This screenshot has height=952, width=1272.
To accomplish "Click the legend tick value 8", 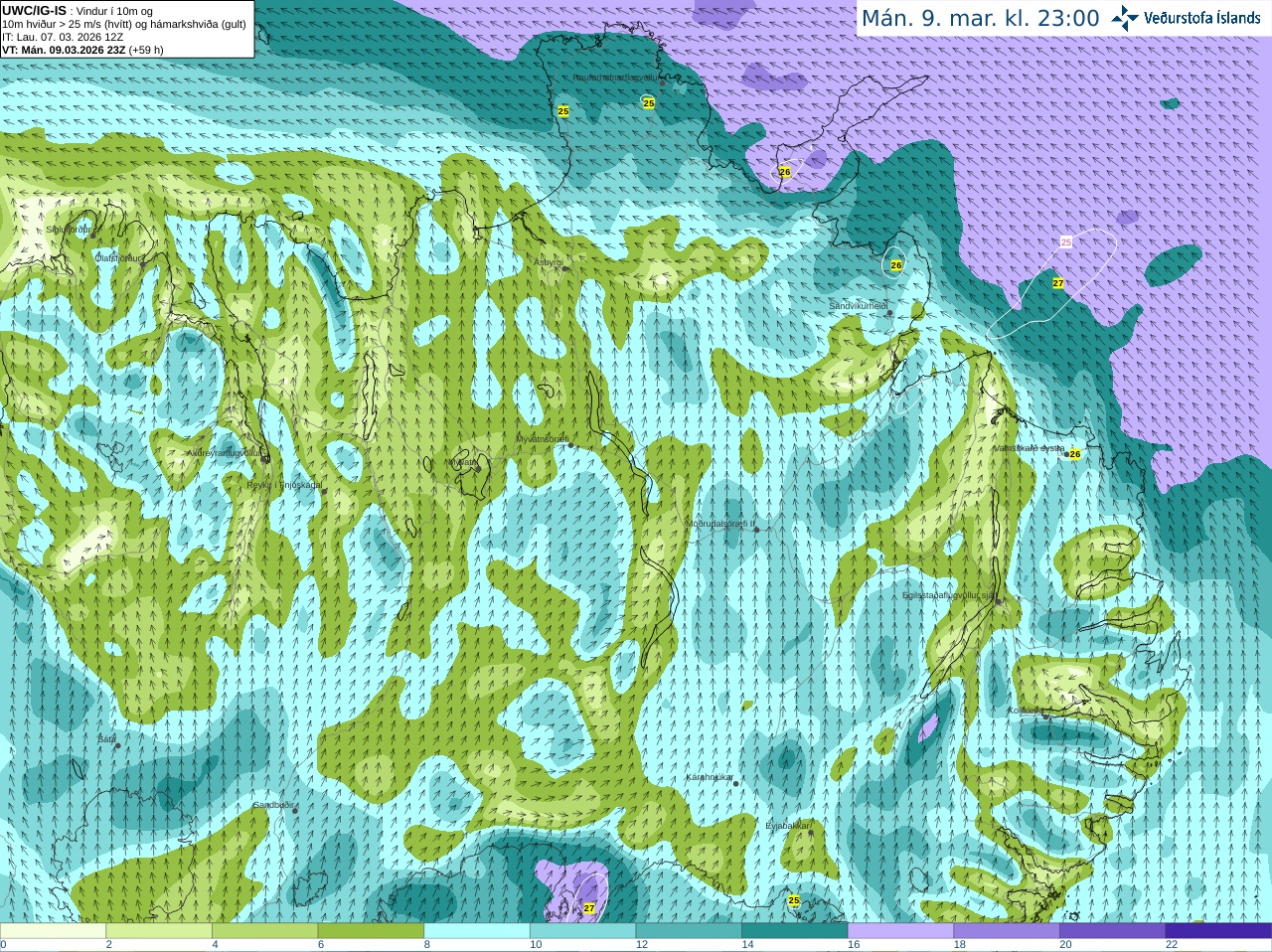I will point(426,945).
